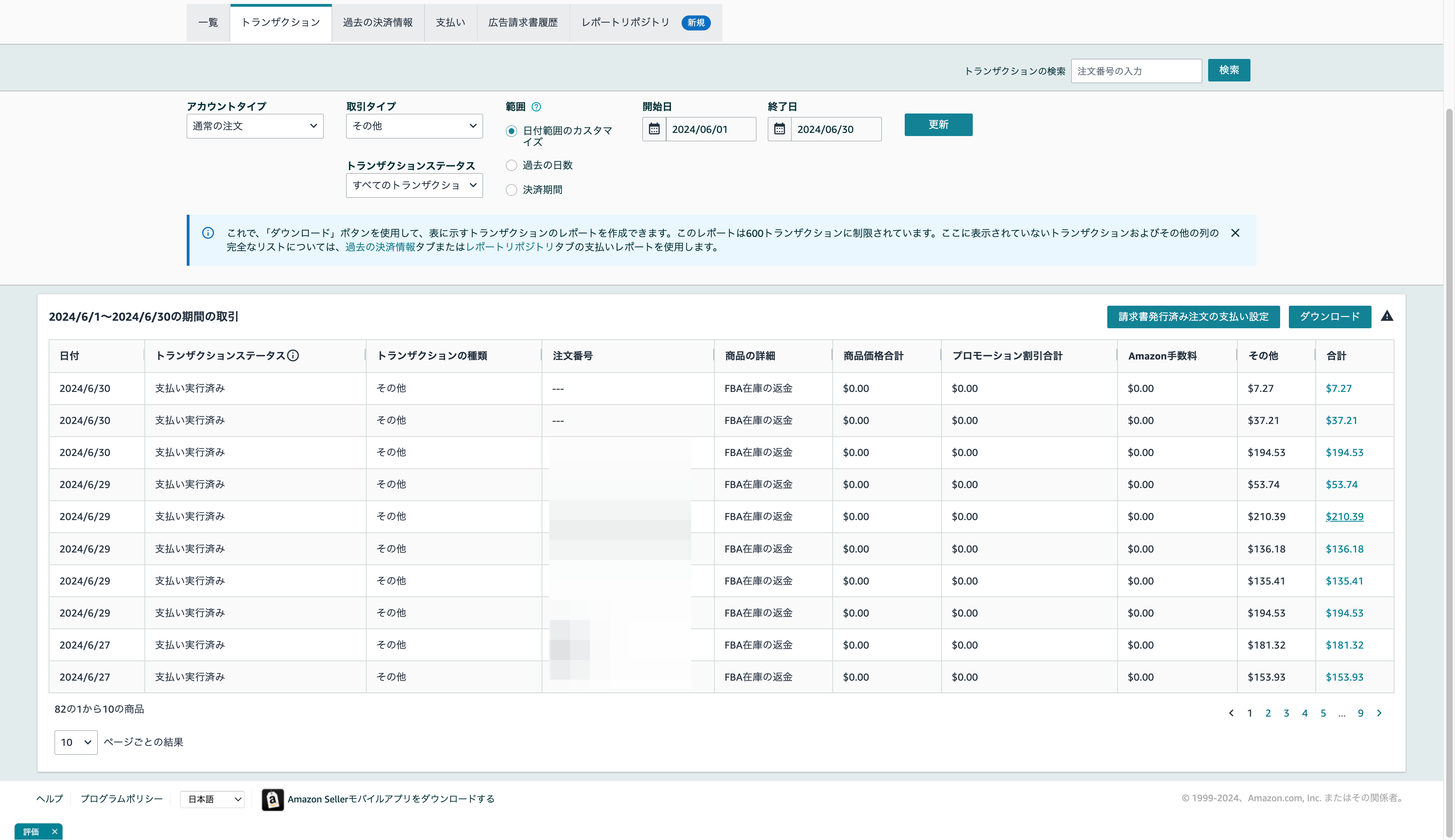Change results per page dropdown

coord(76,742)
